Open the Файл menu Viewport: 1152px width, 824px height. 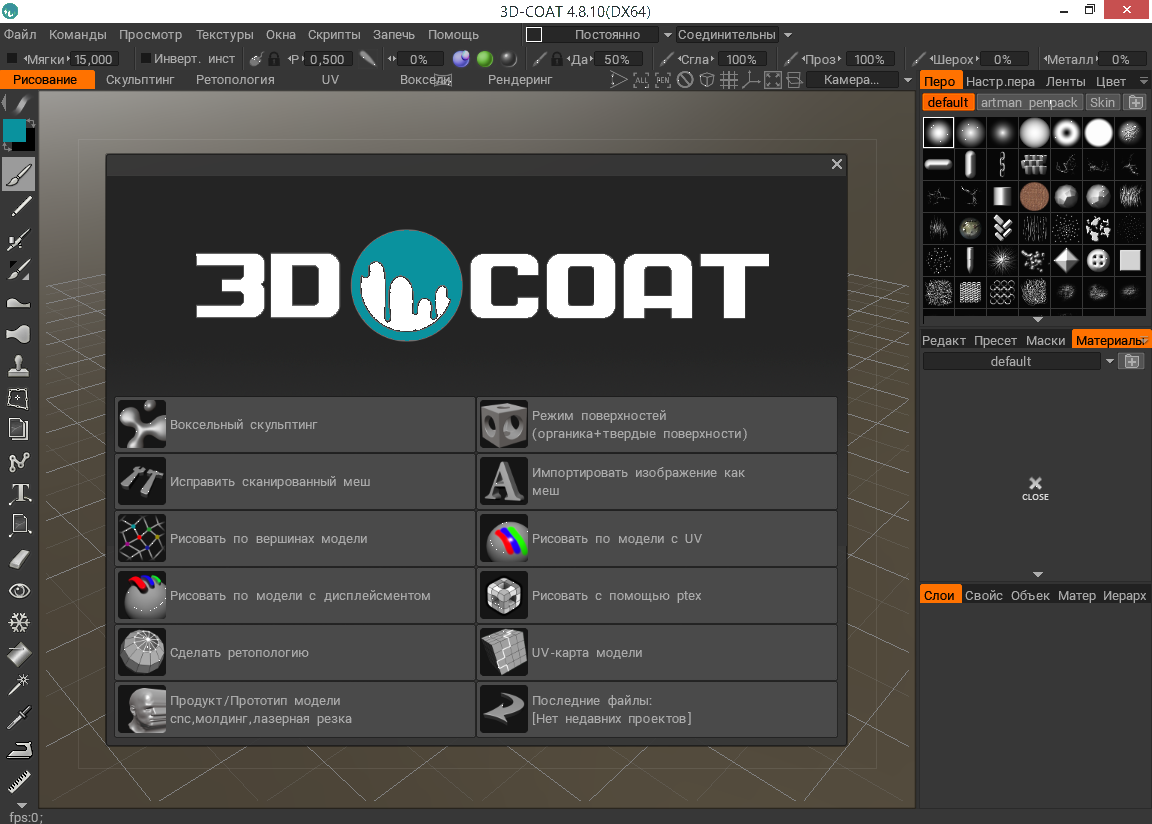20,35
